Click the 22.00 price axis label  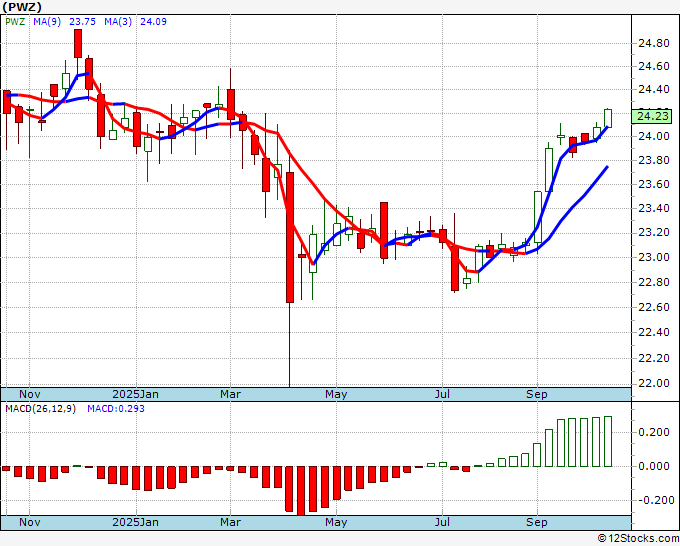[654, 383]
